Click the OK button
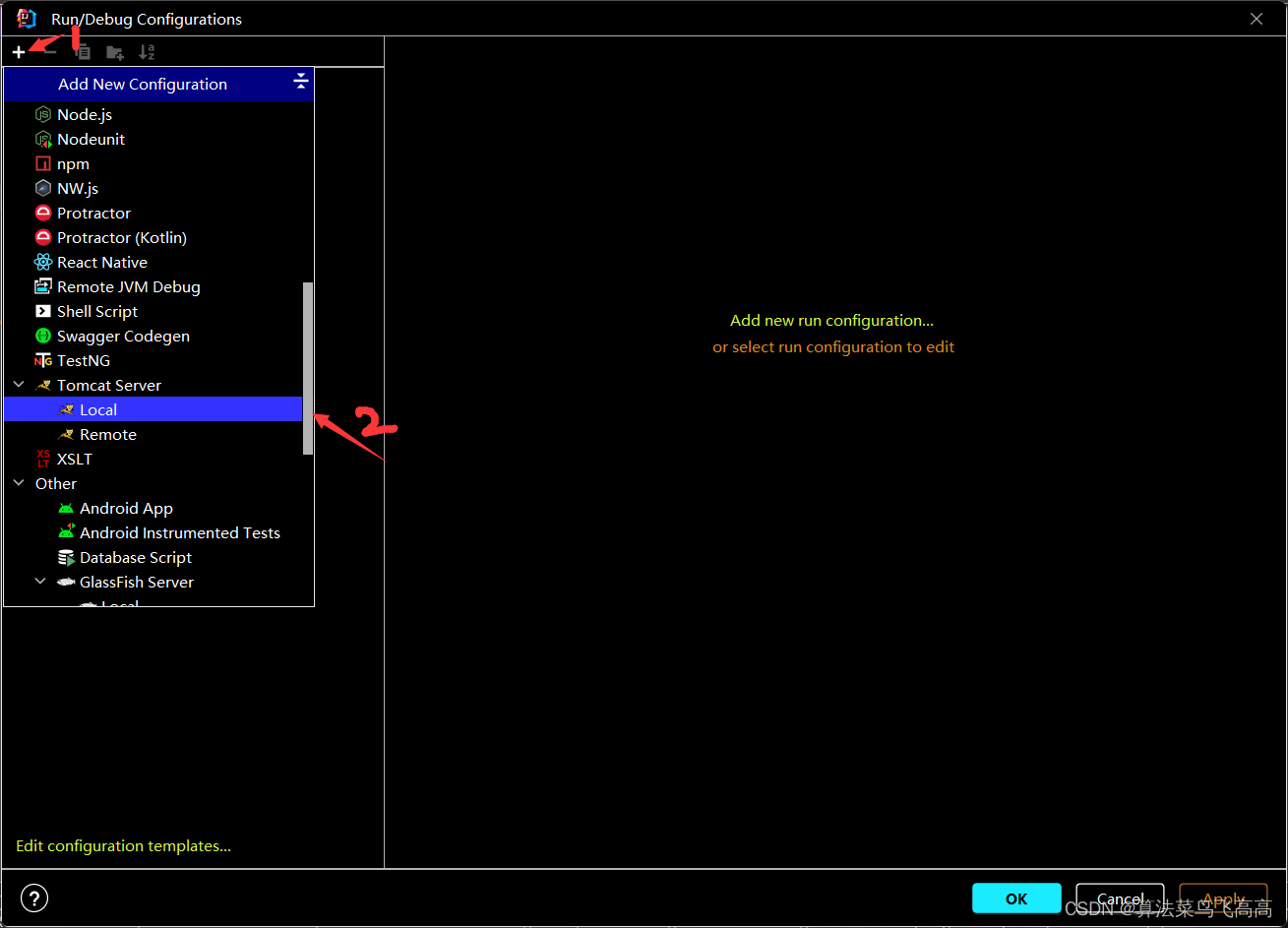The image size is (1288, 928). (x=1016, y=898)
